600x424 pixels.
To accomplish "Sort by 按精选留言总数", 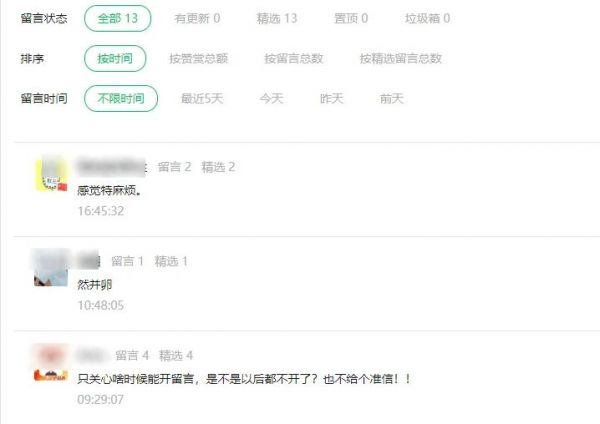I will (401, 59).
